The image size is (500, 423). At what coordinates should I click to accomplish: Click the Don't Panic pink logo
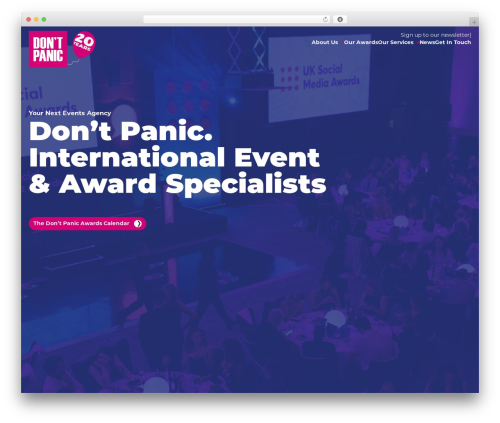pyautogui.click(x=48, y=49)
